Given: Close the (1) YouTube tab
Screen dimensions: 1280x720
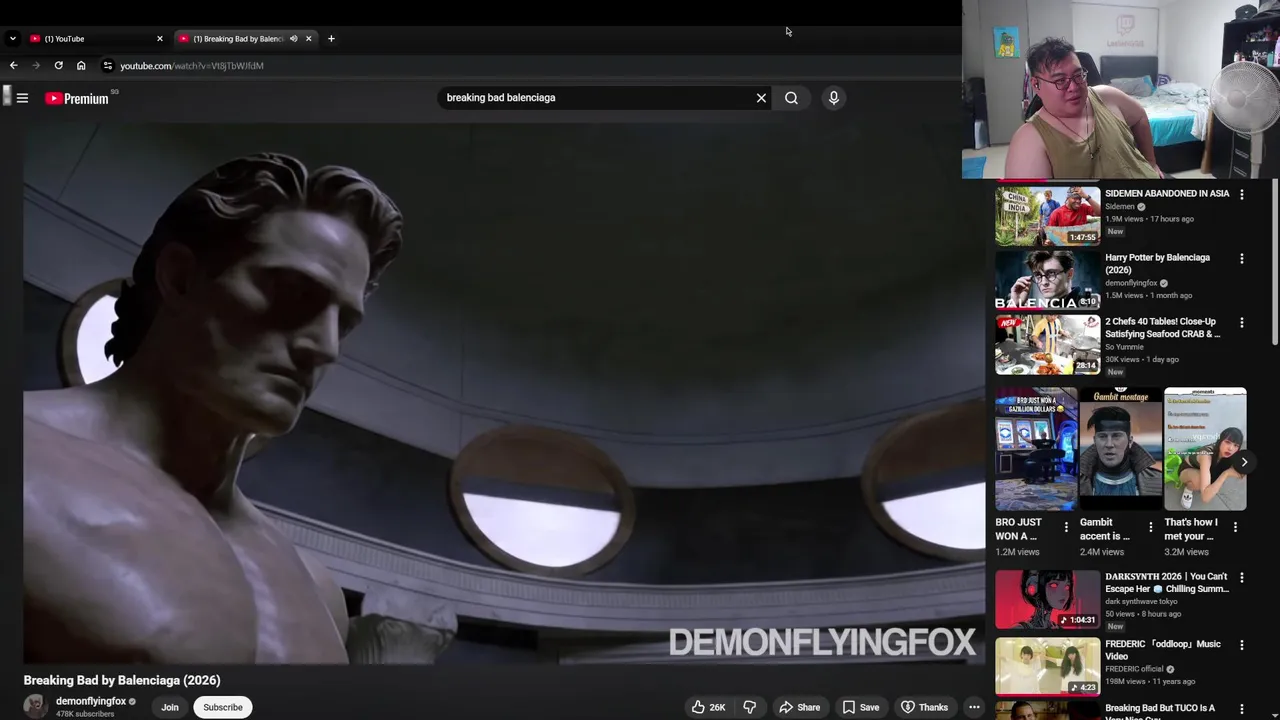Looking at the screenshot, I should 159,39.
